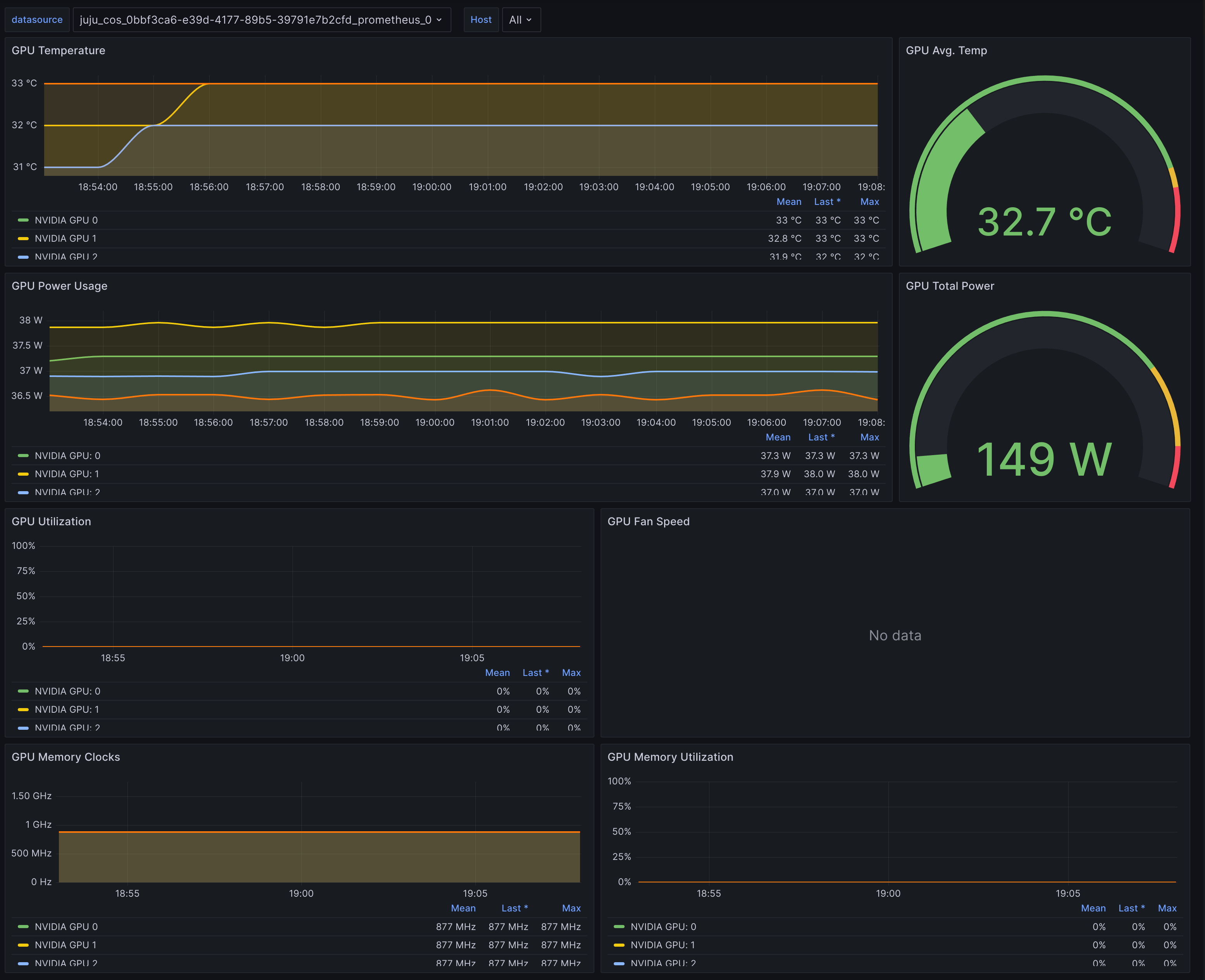Toggle NVIDIA GPU 1 series in GPU Temperature legend
This screenshot has height=980, width=1205.
tap(65, 238)
